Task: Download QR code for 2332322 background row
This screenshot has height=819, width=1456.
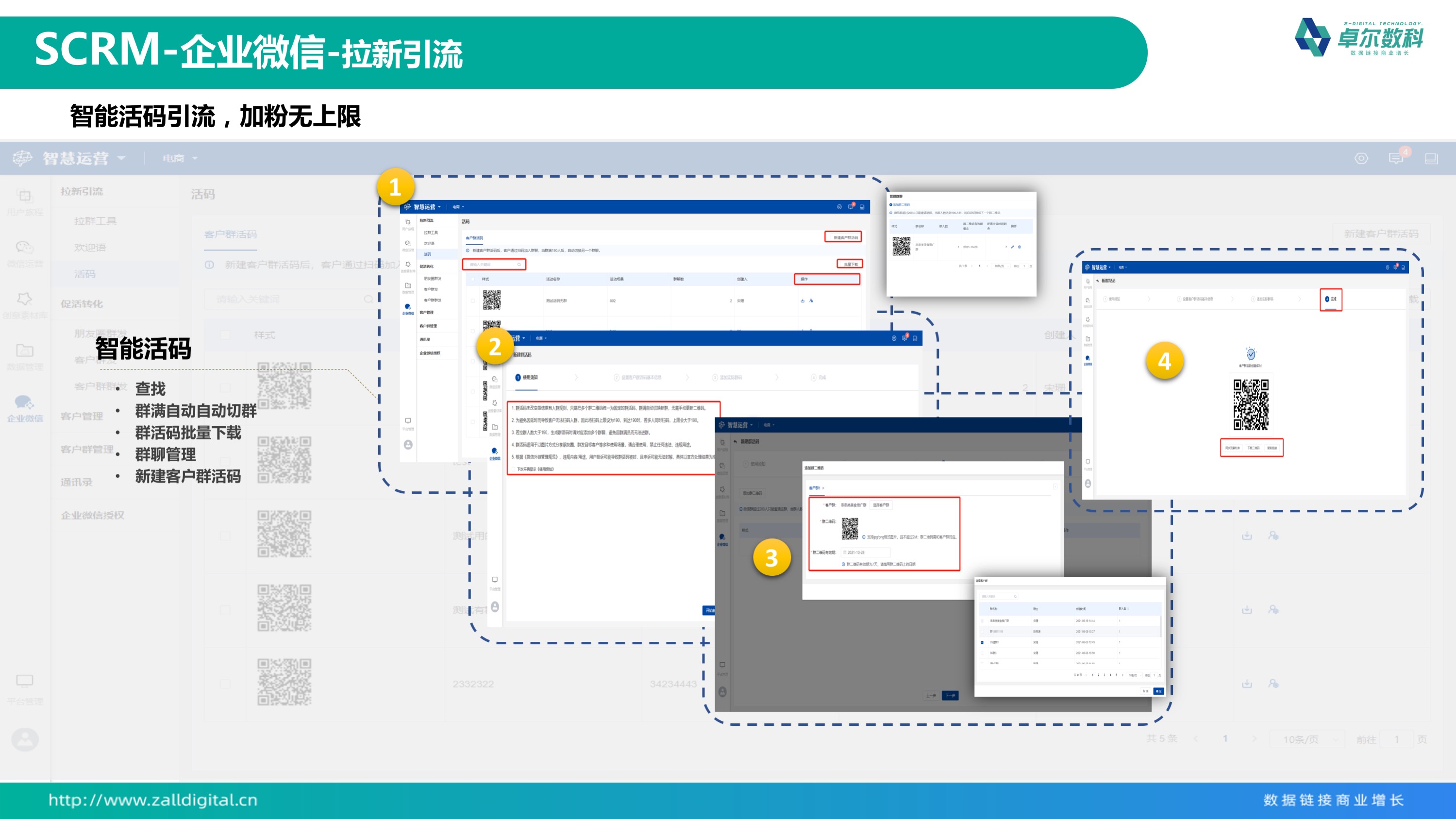Action: point(1247,684)
